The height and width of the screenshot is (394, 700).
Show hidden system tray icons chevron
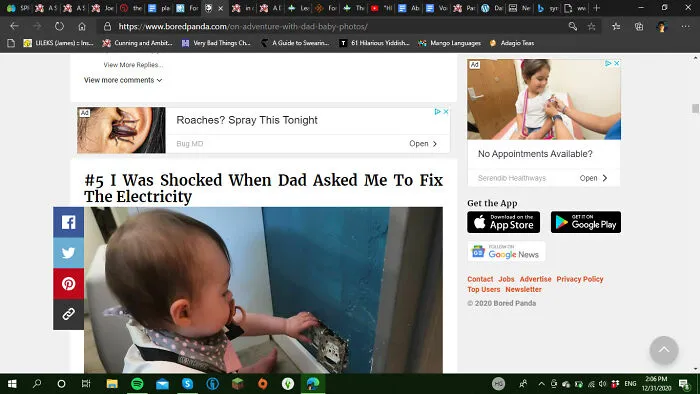point(542,384)
